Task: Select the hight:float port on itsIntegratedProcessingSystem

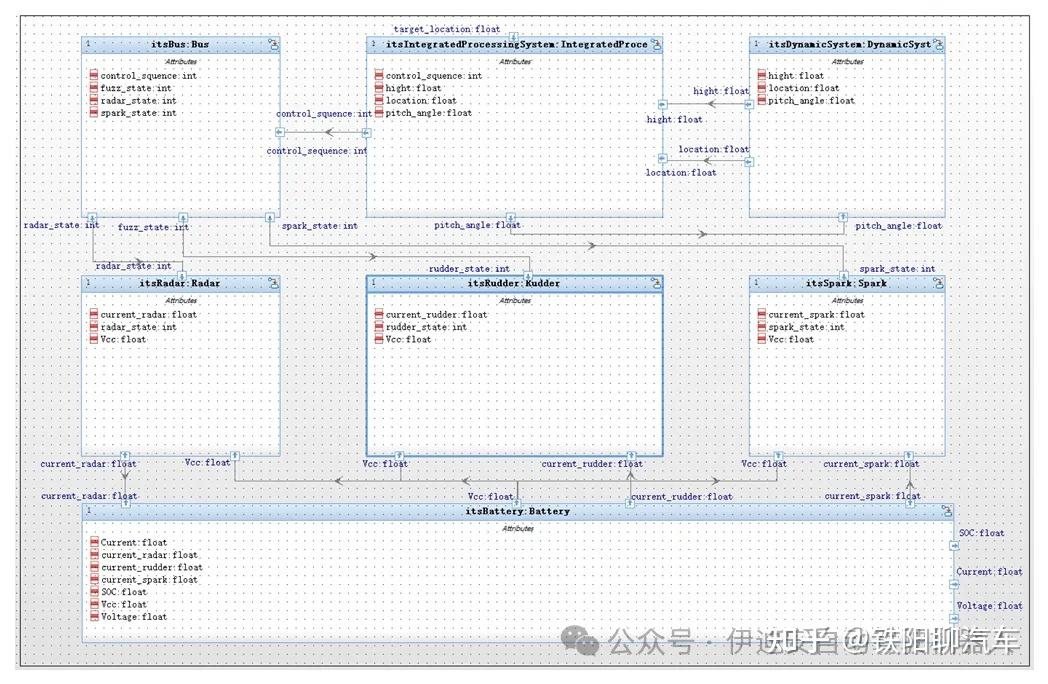Action: [x=662, y=105]
